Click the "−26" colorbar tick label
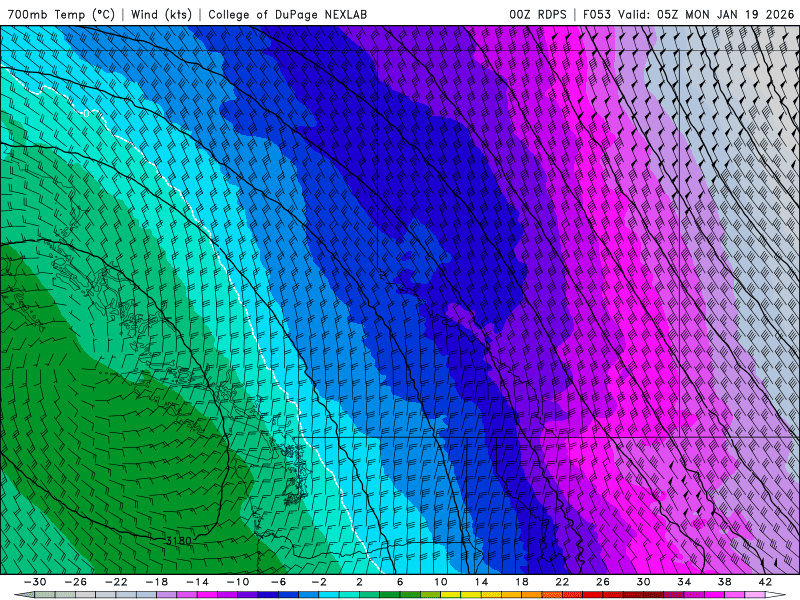The height and width of the screenshot is (600, 800). [x=76, y=582]
